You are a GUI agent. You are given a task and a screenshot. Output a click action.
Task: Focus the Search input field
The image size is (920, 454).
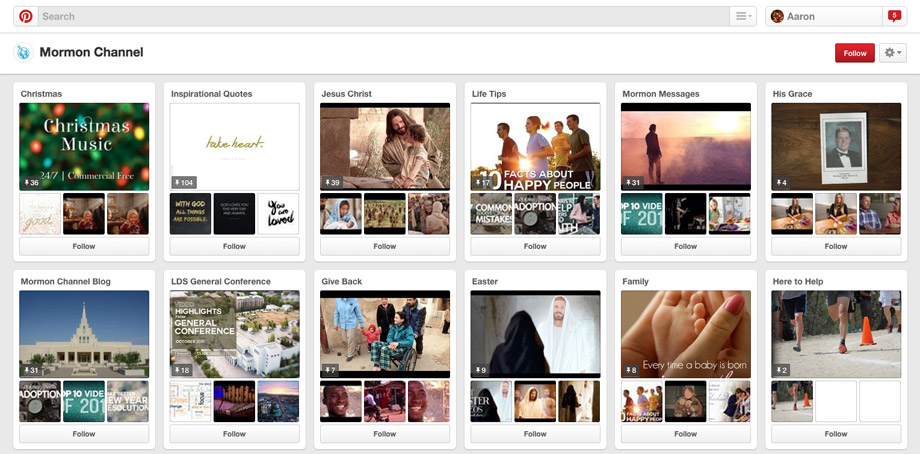pos(384,16)
